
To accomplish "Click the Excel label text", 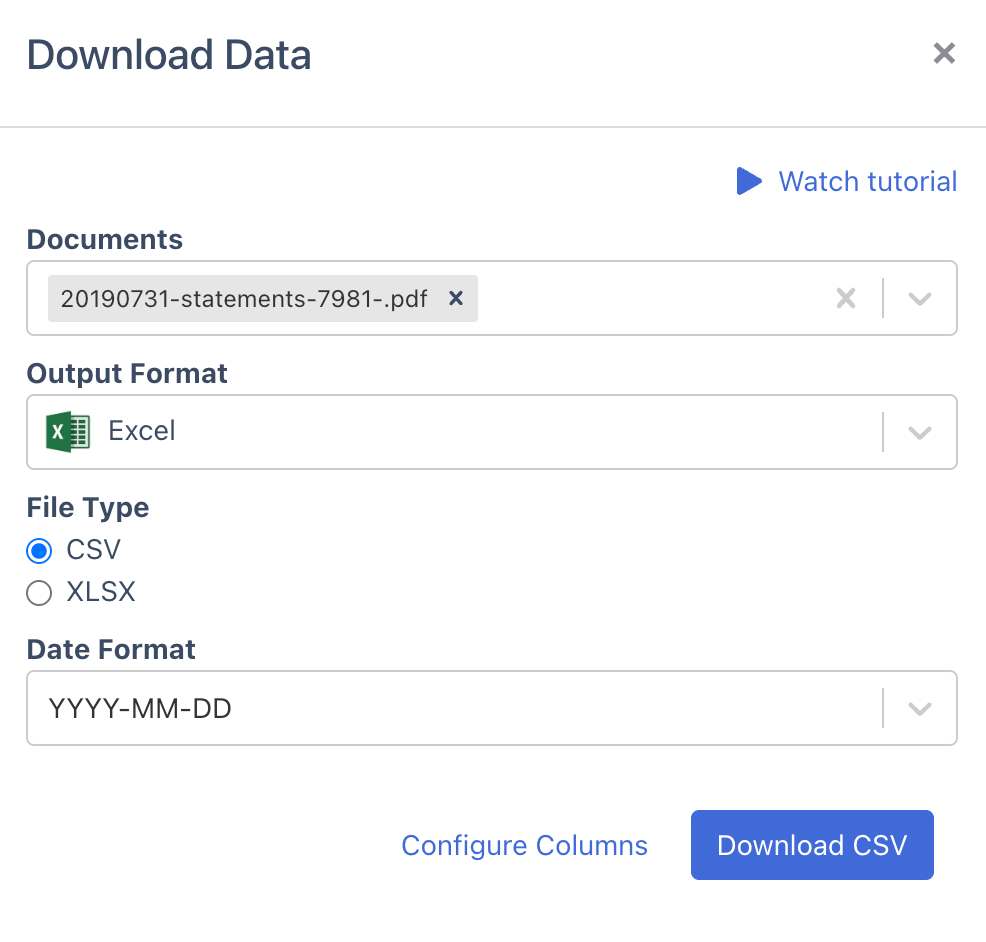I will (x=141, y=431).
